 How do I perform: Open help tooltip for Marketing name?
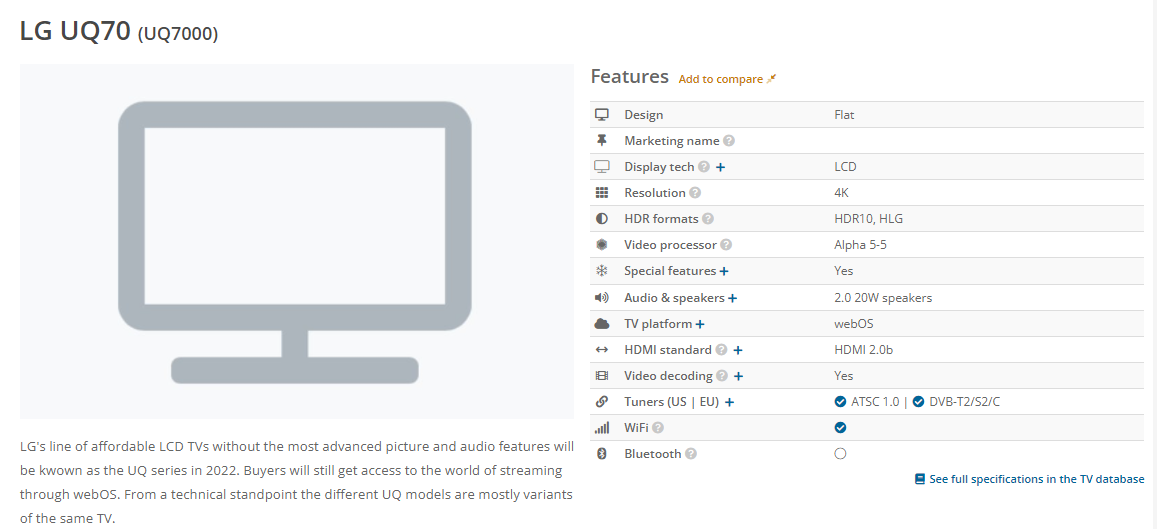pos(729,141)
